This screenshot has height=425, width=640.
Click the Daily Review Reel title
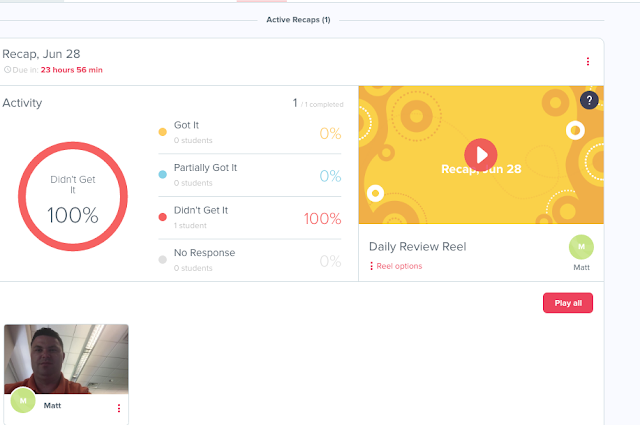point(418,247)
